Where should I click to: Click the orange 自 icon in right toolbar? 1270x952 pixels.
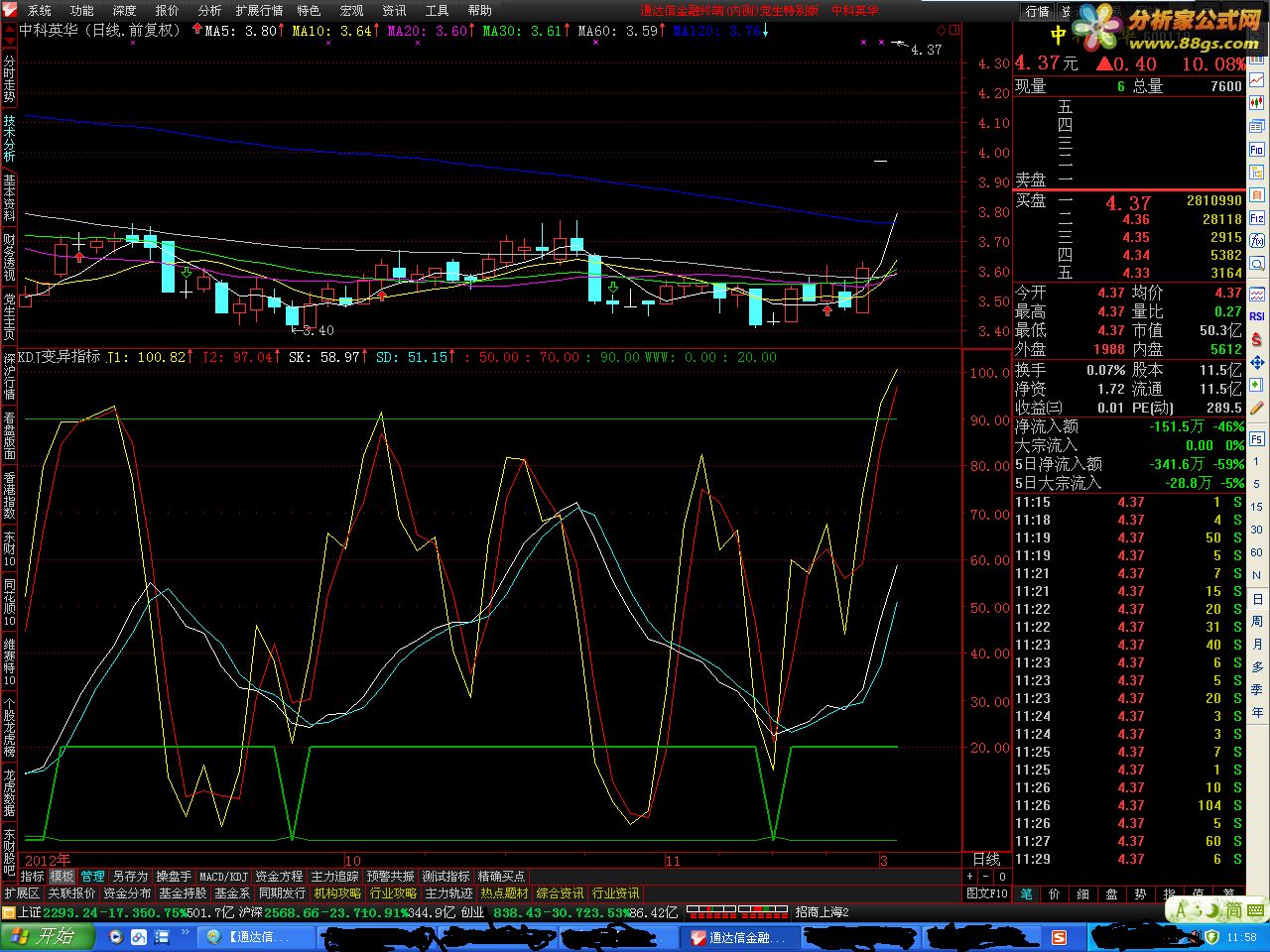1257,194
